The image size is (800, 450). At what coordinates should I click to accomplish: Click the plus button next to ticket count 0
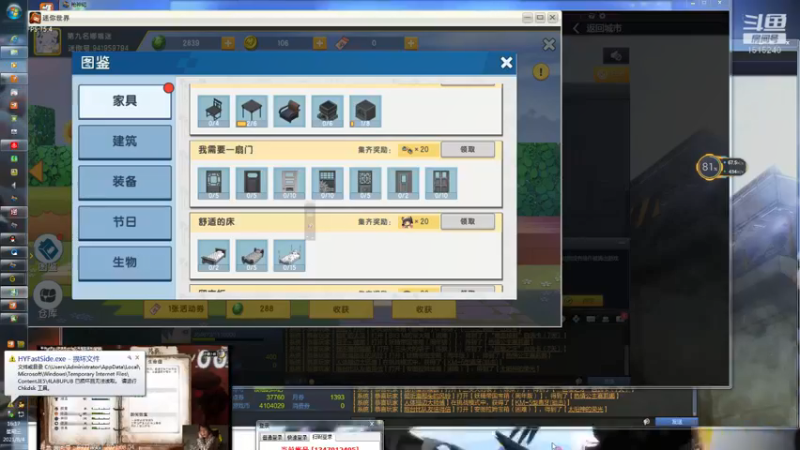click(x=411, y=43)
